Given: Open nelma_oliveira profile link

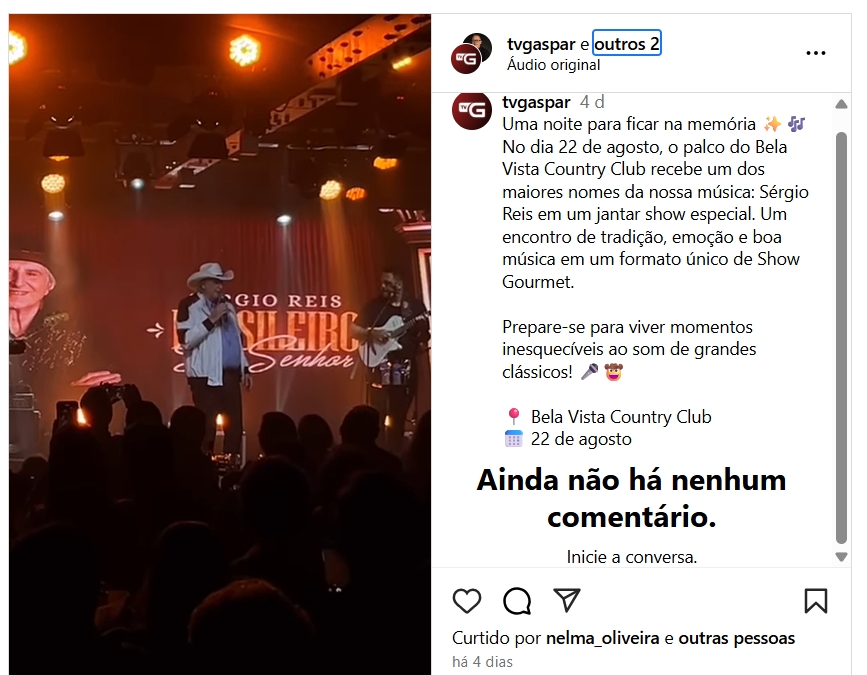Looking at the screenshot, I should tap(603, 638).
